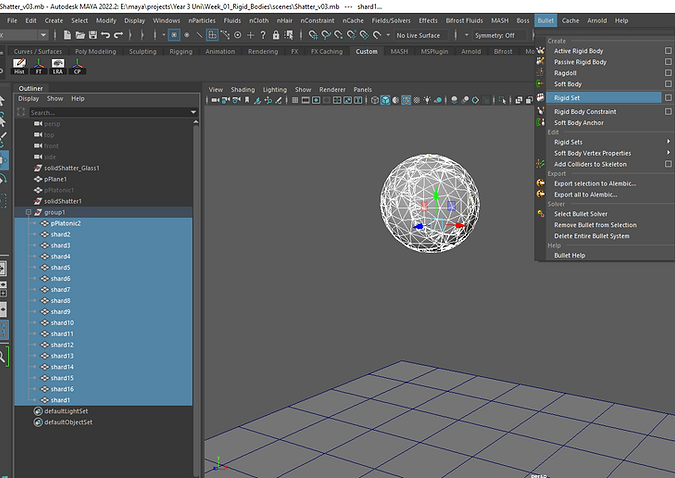This screenshot has height=478, width=675.
Task: Click Select Bullet Solver entry
Action: (580, 214)
